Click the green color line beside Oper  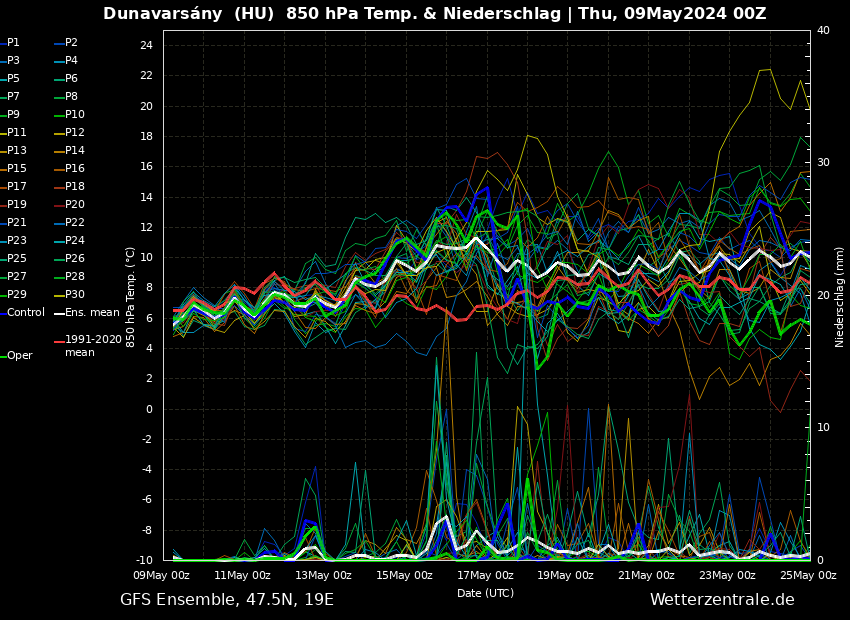(x=3, y=356)
